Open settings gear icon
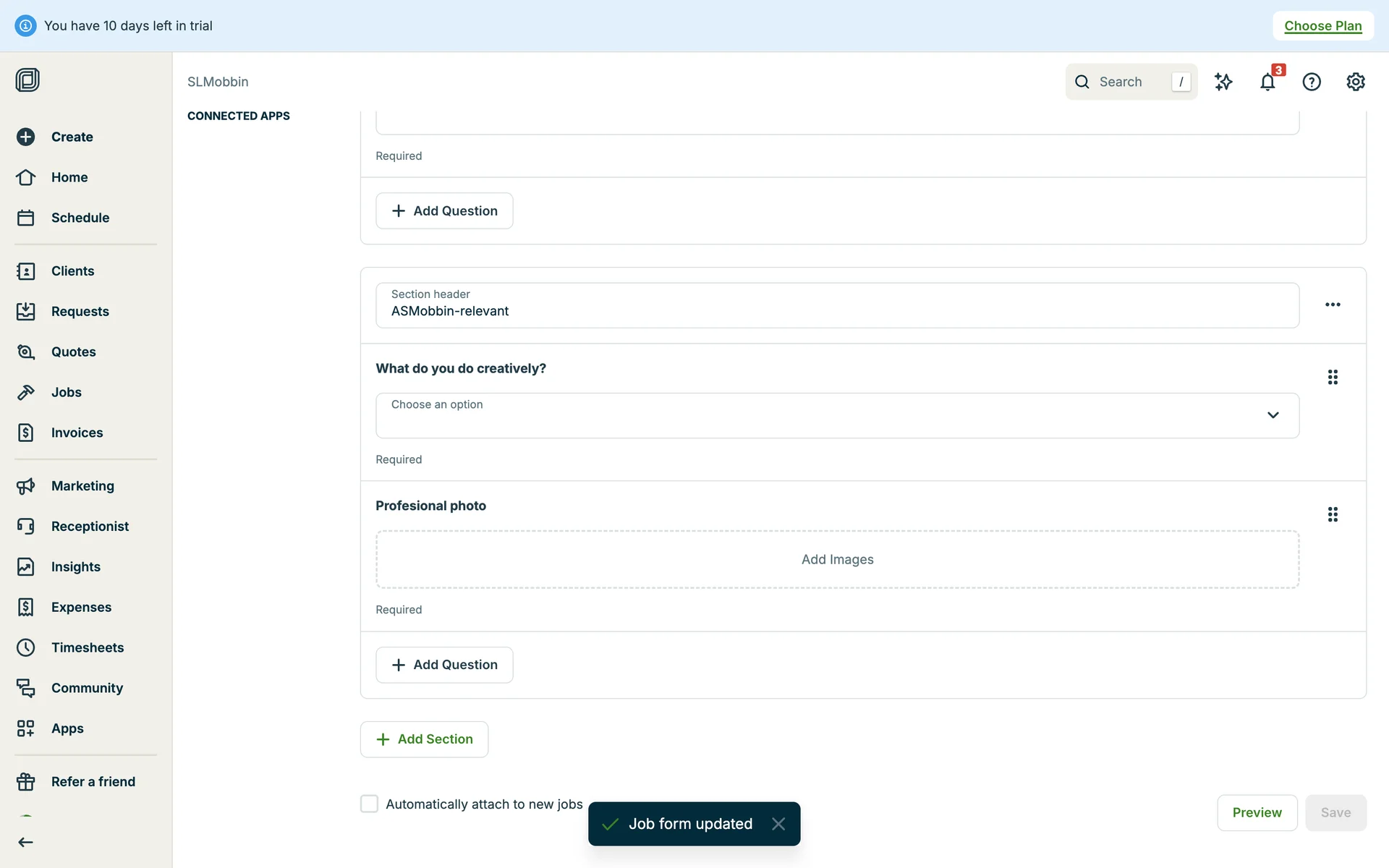Viewport: 1389px width, 868px height. [1356, 82]
